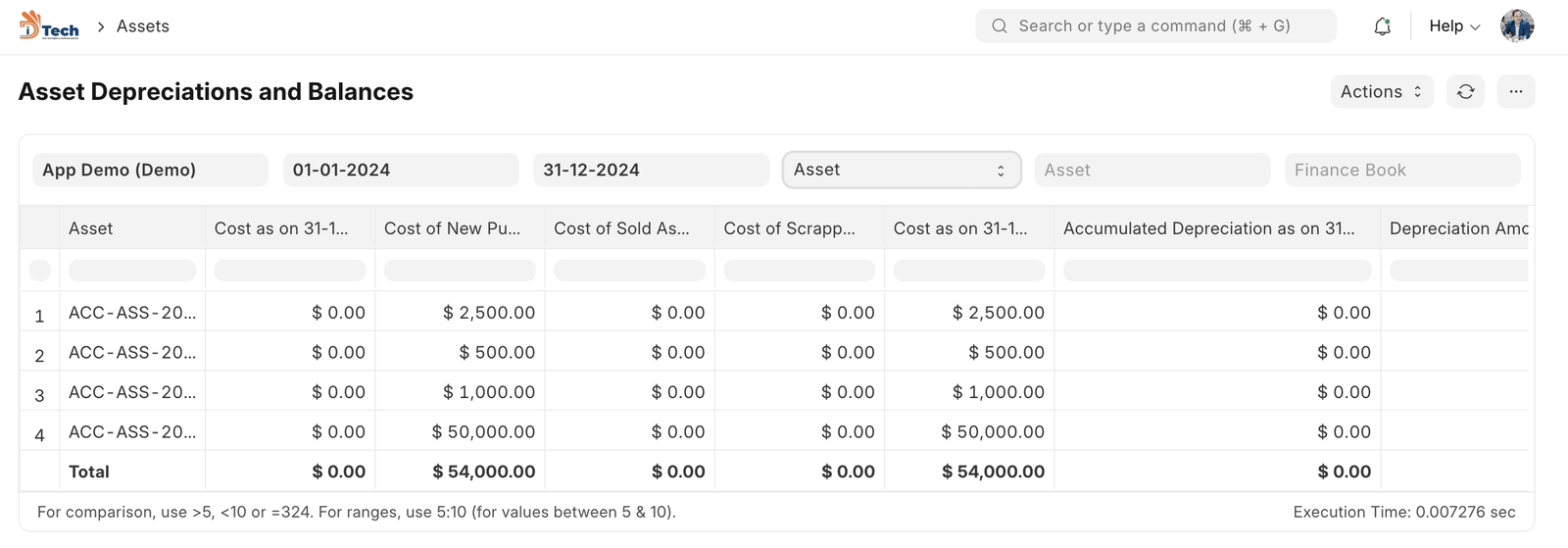Edit the from date 01-01-2024 field
This screenshot has height=548, width=1568.
pyautogui.click(x=400, y=170)
